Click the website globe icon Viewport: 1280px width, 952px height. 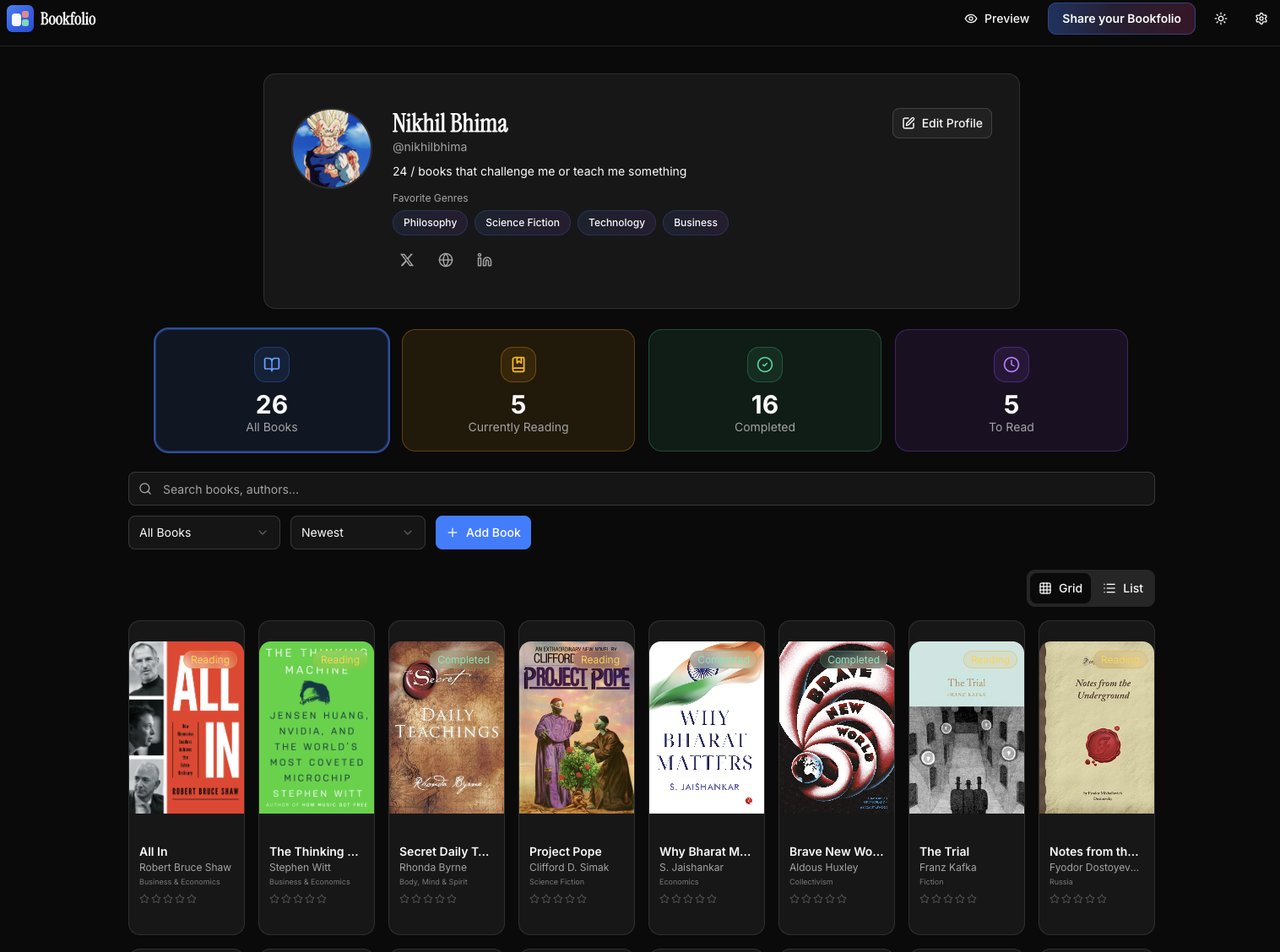click(446, 260)
